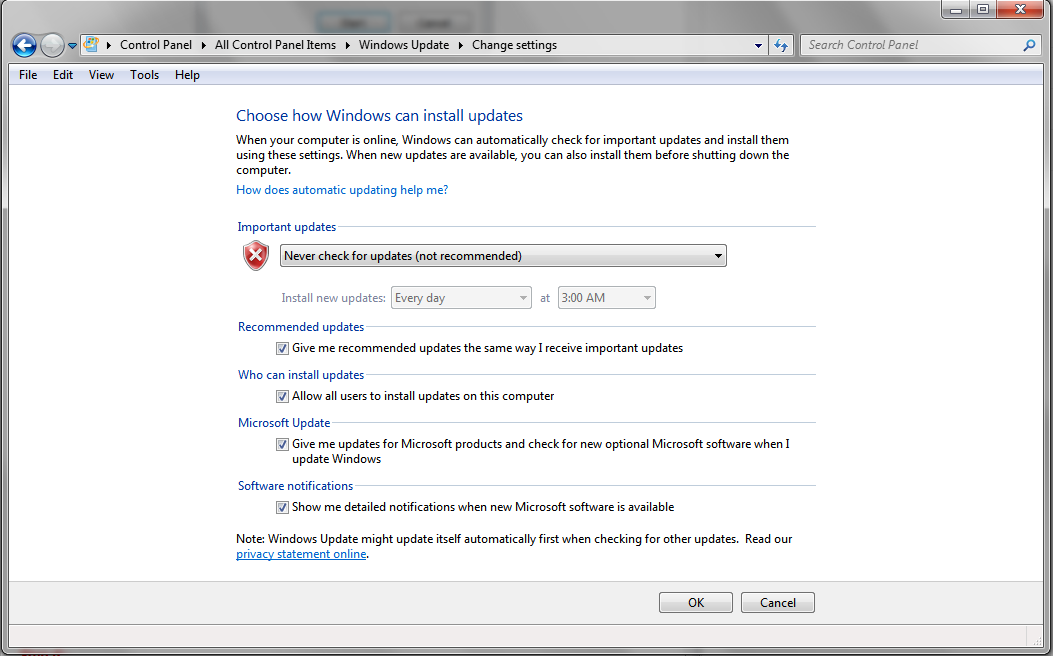Go back with the blue Back arrow
This screenshot has height=656, width=1053.
pos(24,46)
